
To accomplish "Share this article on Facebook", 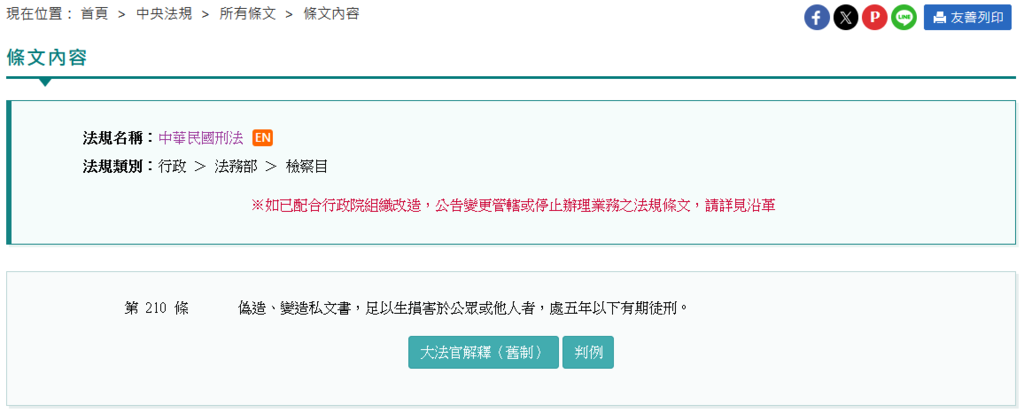I will (816, 18).
